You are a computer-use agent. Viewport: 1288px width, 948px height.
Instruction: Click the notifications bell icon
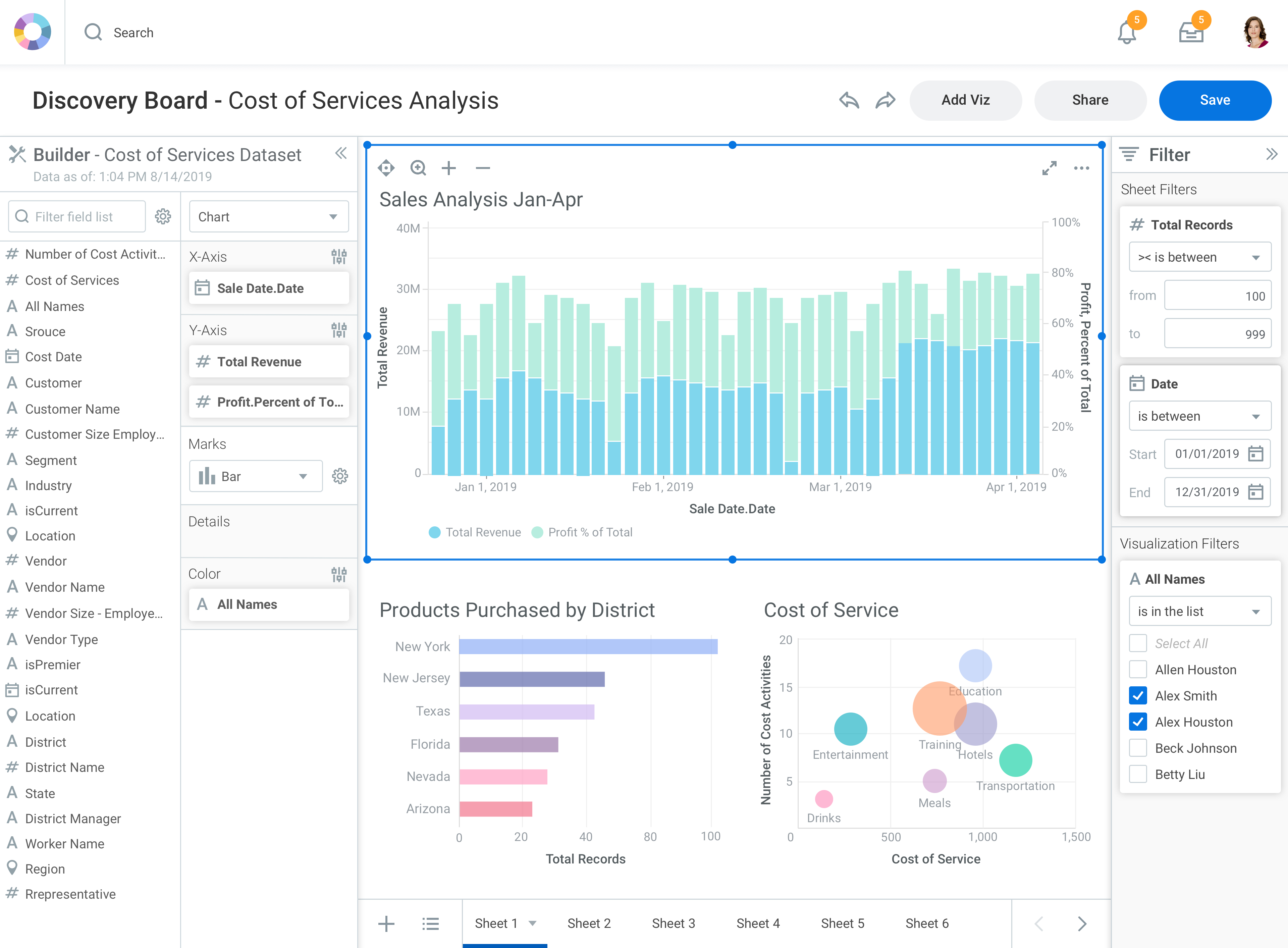[x=1127, y=33]
